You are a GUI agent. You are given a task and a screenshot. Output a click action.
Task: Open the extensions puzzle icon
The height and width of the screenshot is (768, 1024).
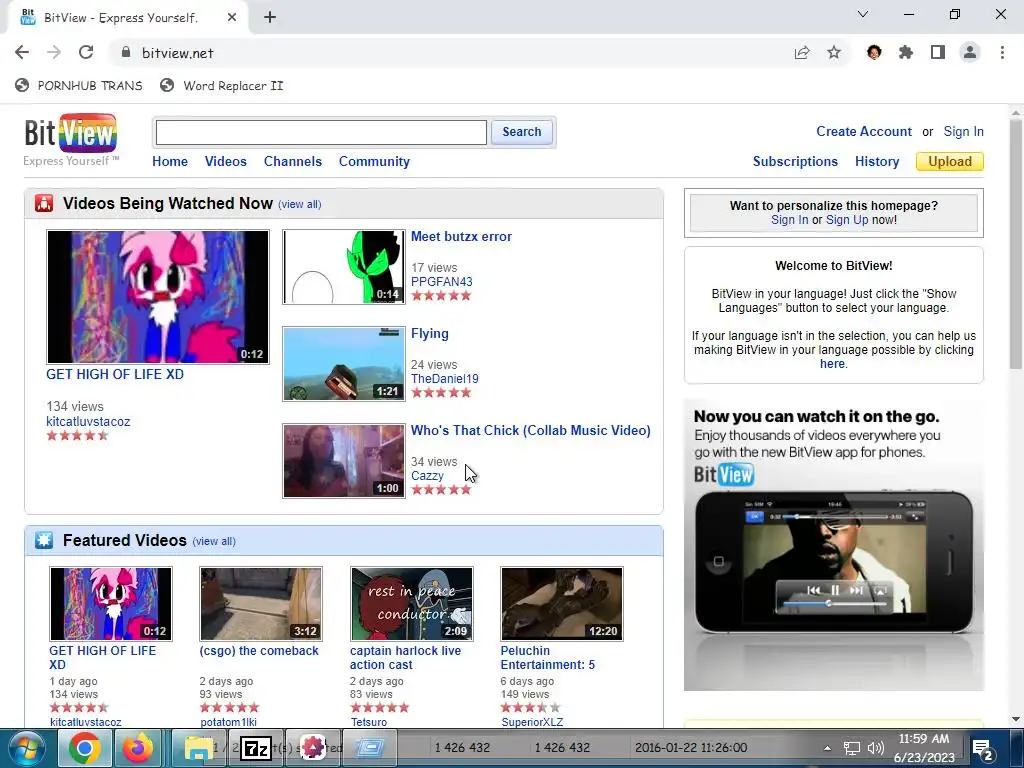906,52
